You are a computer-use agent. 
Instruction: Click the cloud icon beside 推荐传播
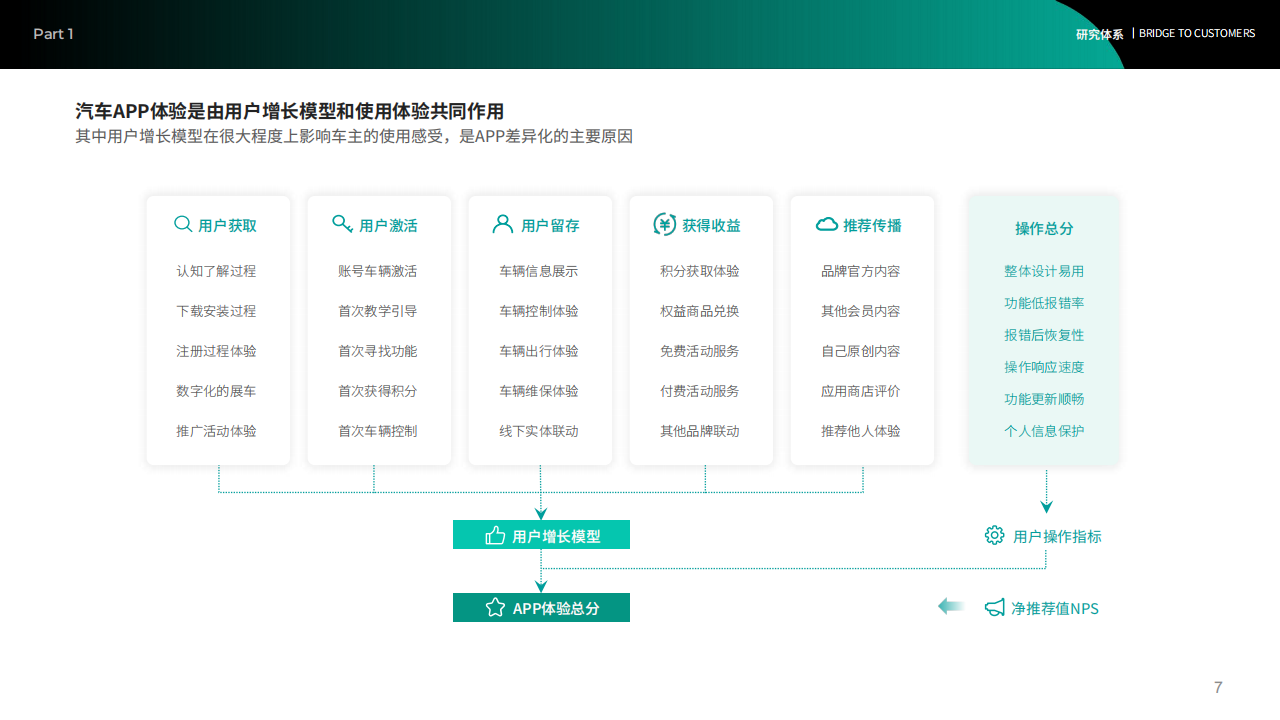click(827, 225)
